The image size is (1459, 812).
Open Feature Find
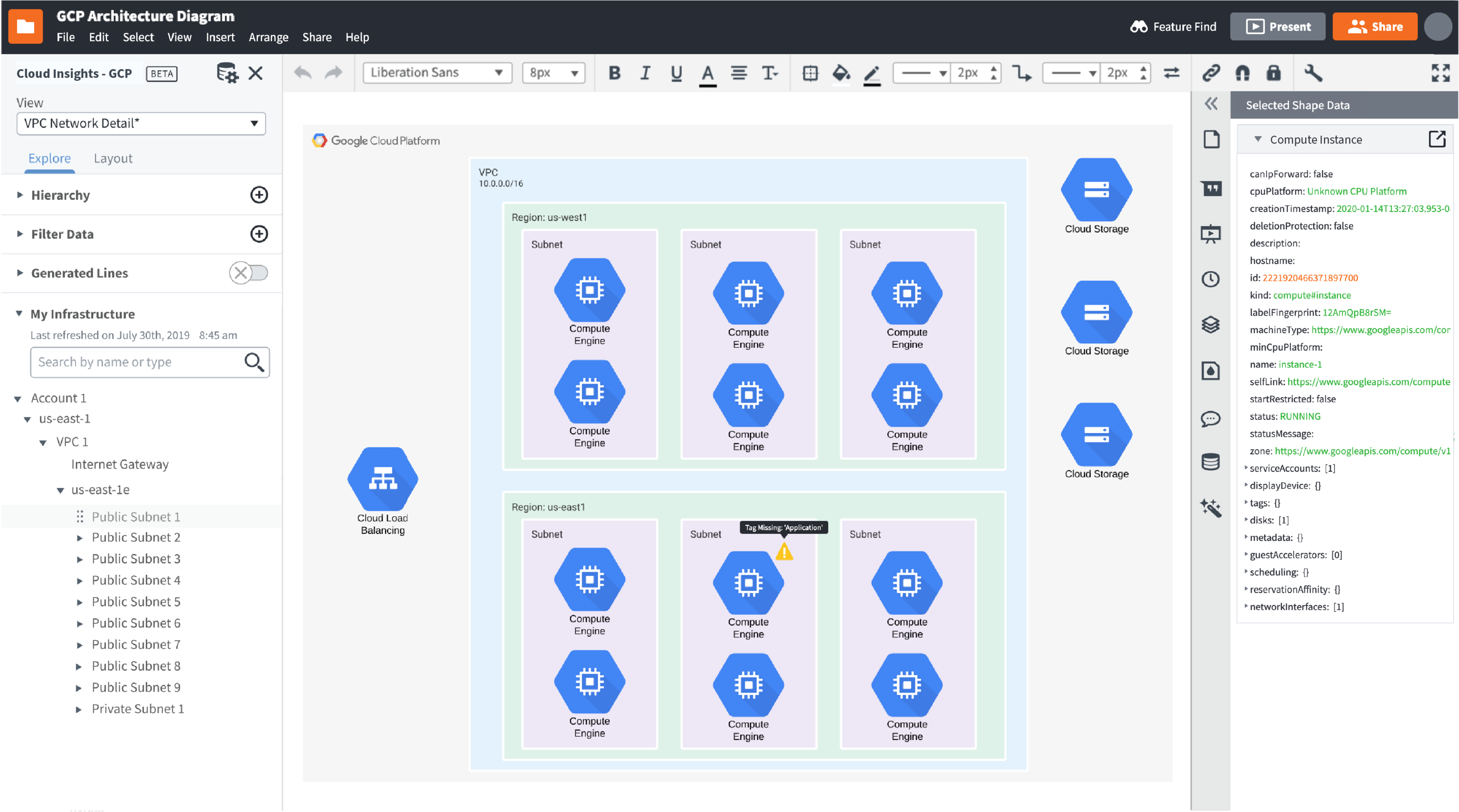click(x=1173, y=27)
